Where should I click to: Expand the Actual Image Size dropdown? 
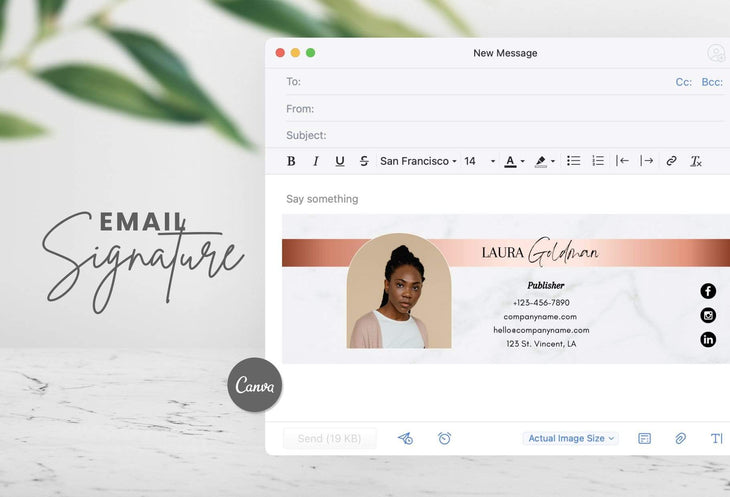(x=572, y=438)
